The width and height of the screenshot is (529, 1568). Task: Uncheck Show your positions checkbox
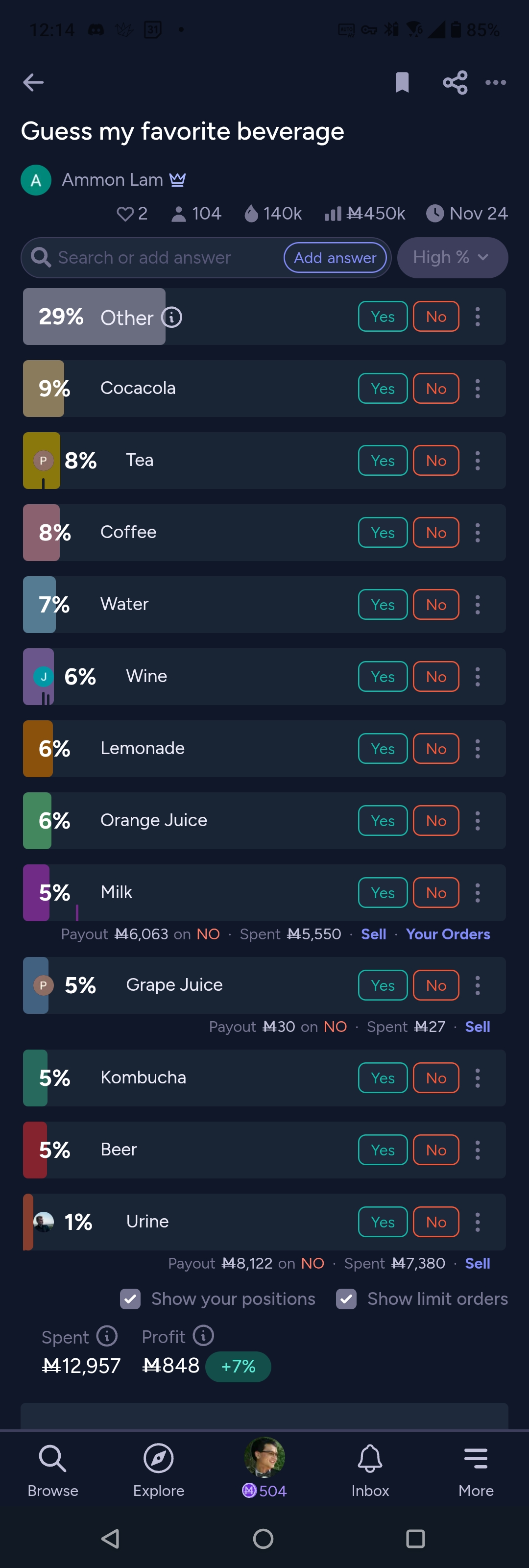click(131, 1299)
